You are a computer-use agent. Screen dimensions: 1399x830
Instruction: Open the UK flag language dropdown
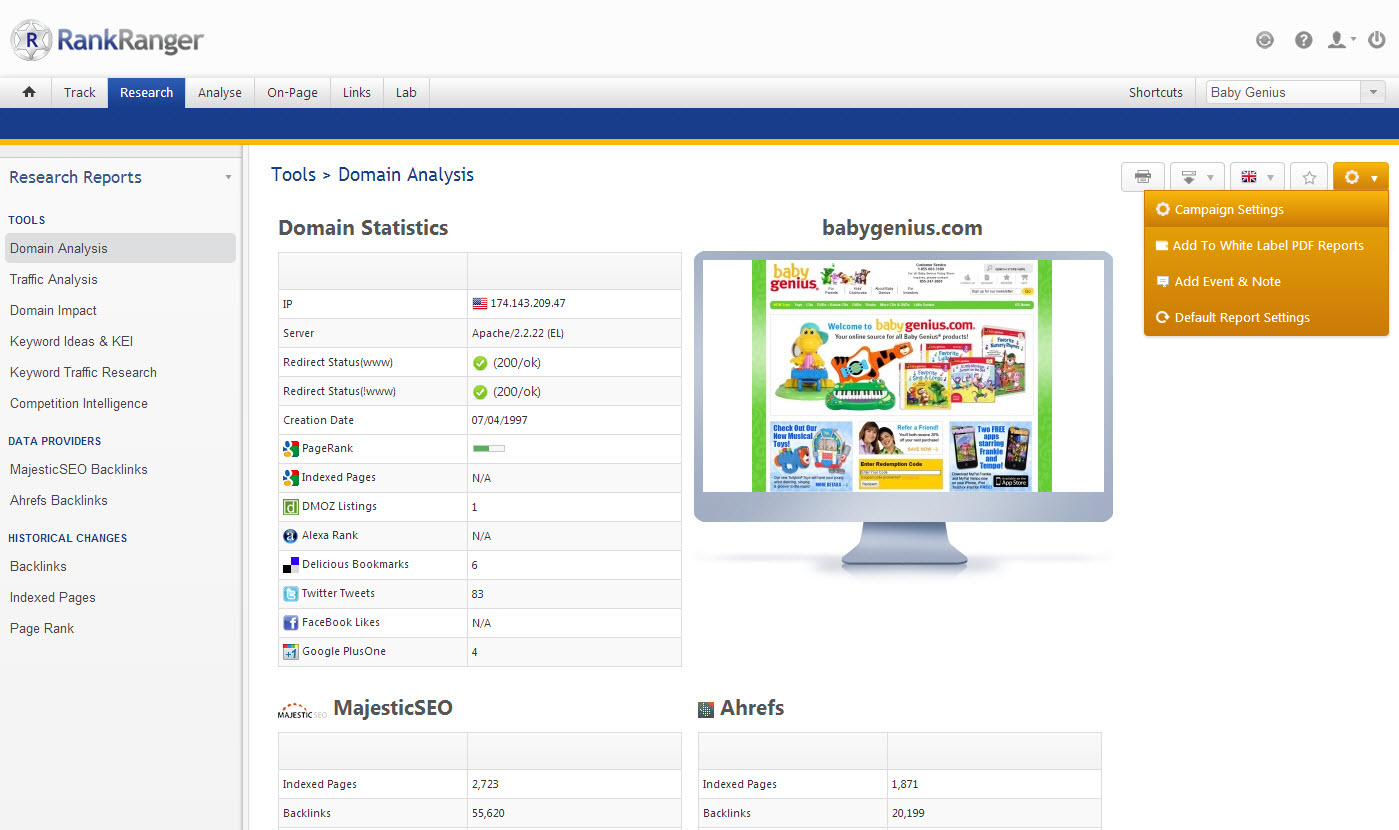coord(1257,177)
